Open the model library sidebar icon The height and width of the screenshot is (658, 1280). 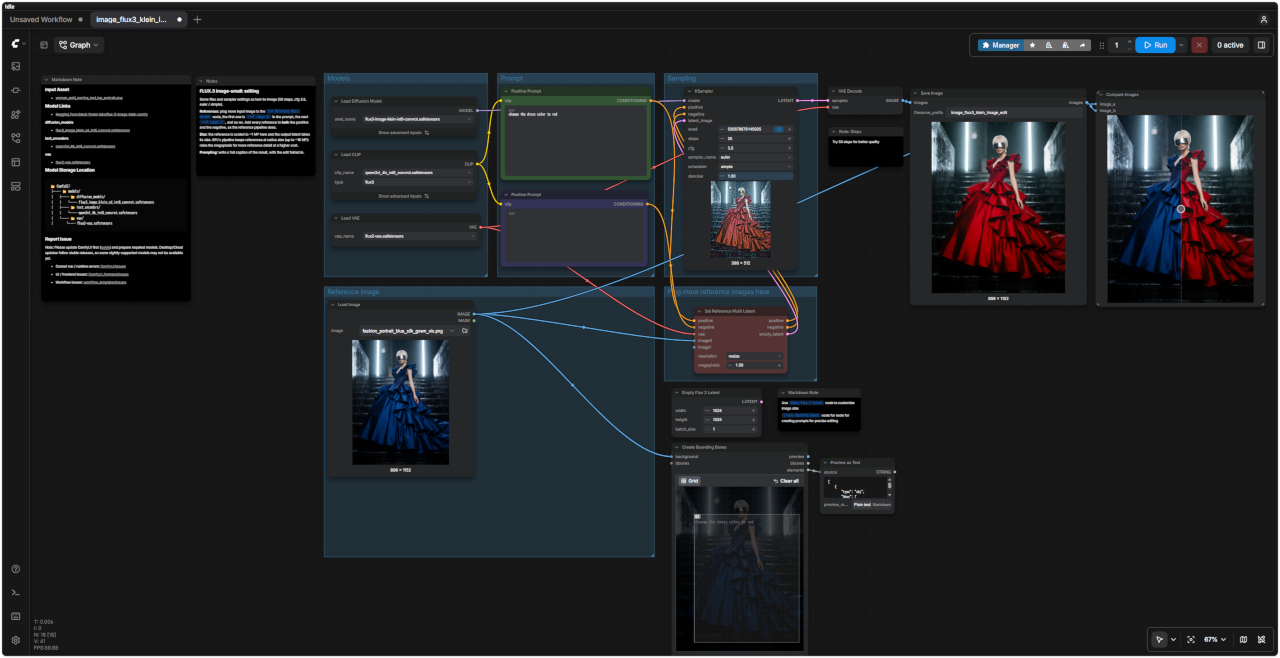pos(16,114)
